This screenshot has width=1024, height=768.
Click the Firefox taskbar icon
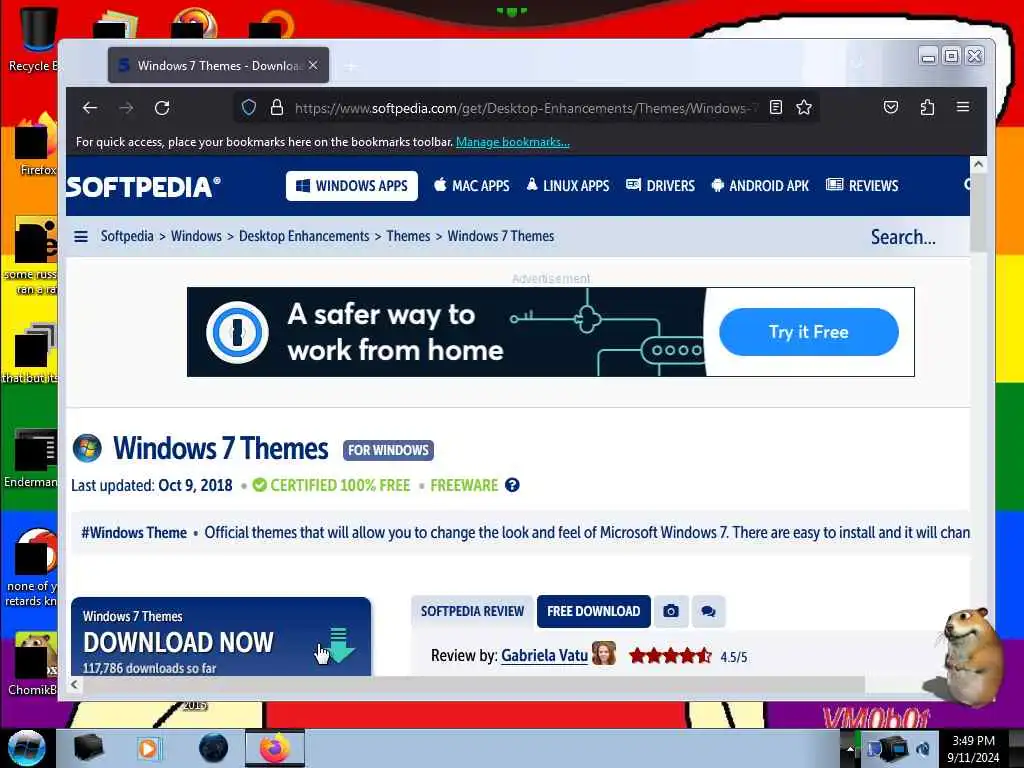275,748
